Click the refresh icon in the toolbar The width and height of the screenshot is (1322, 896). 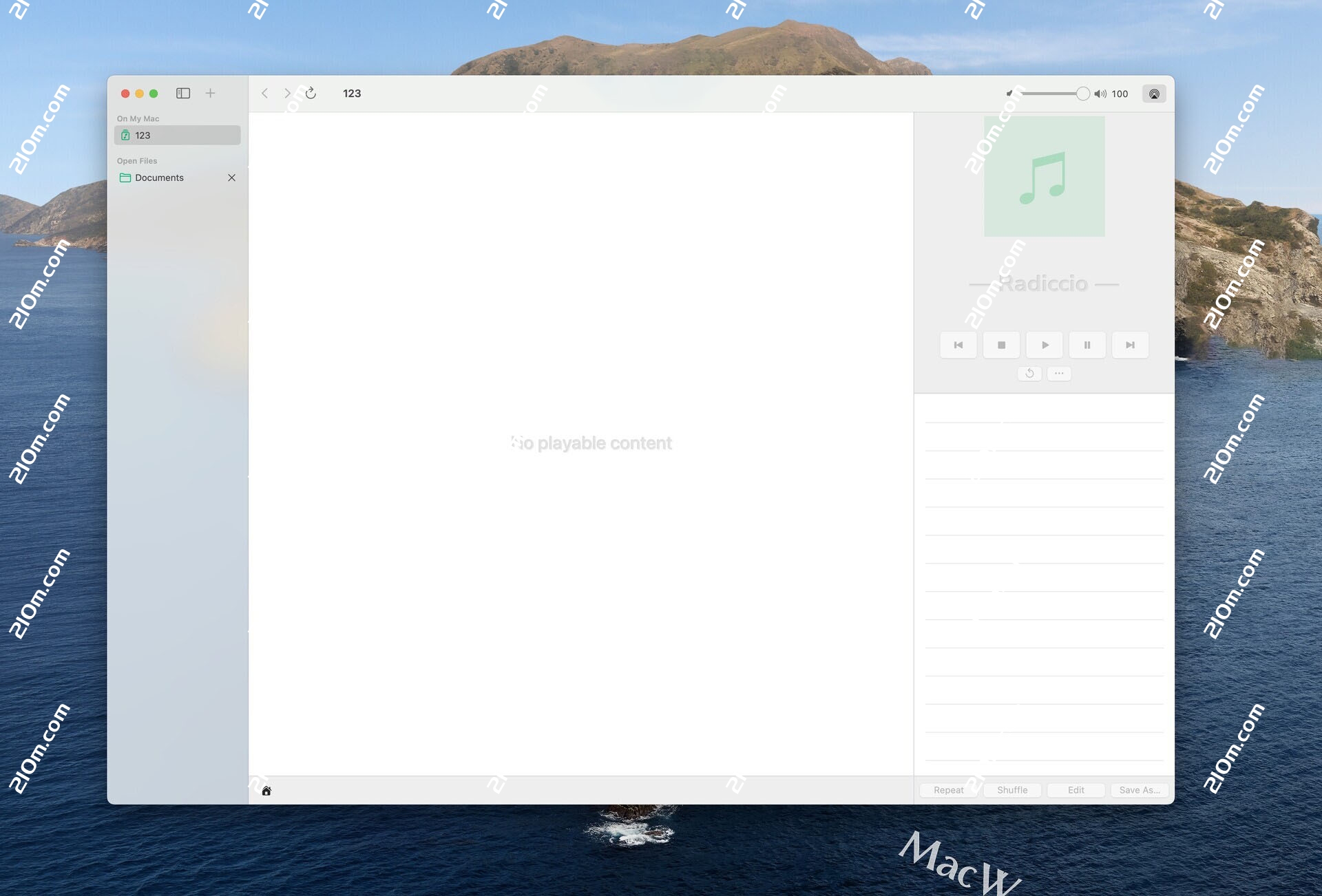[x=311, y=93]
